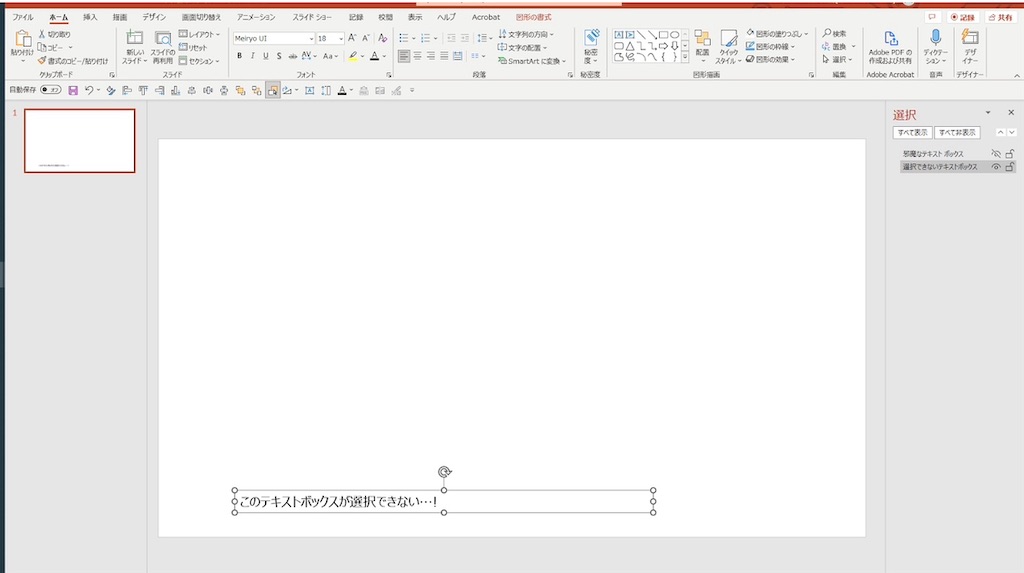Viewport: 1024px width, 573px height.
Task: Click the rotation handle above the text box
Action: coord(445,472)
